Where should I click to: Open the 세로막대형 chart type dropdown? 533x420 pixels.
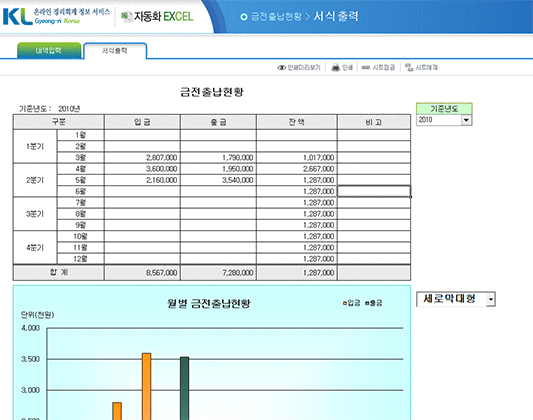(491, 299)
